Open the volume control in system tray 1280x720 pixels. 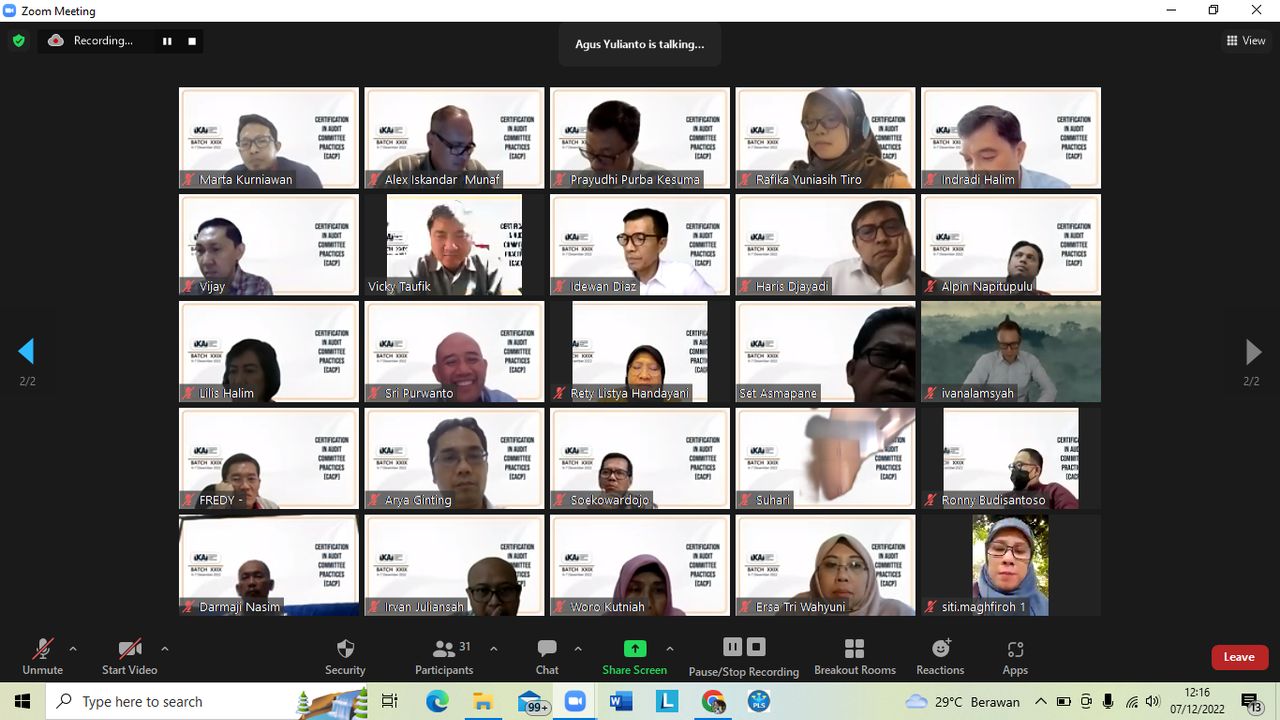click(1153, 701)
